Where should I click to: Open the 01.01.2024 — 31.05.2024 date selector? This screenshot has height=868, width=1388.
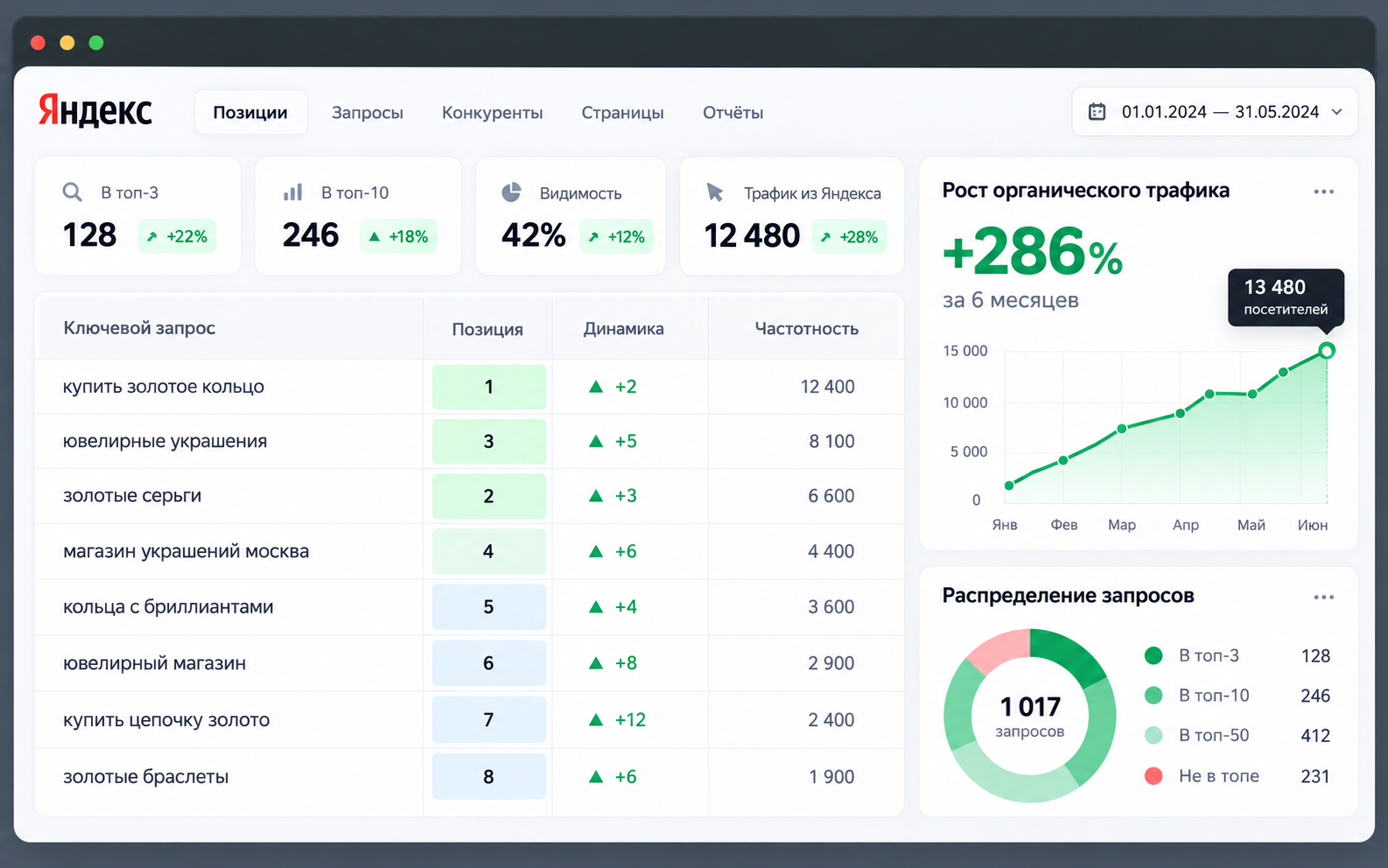click(x=1215, y=111)
